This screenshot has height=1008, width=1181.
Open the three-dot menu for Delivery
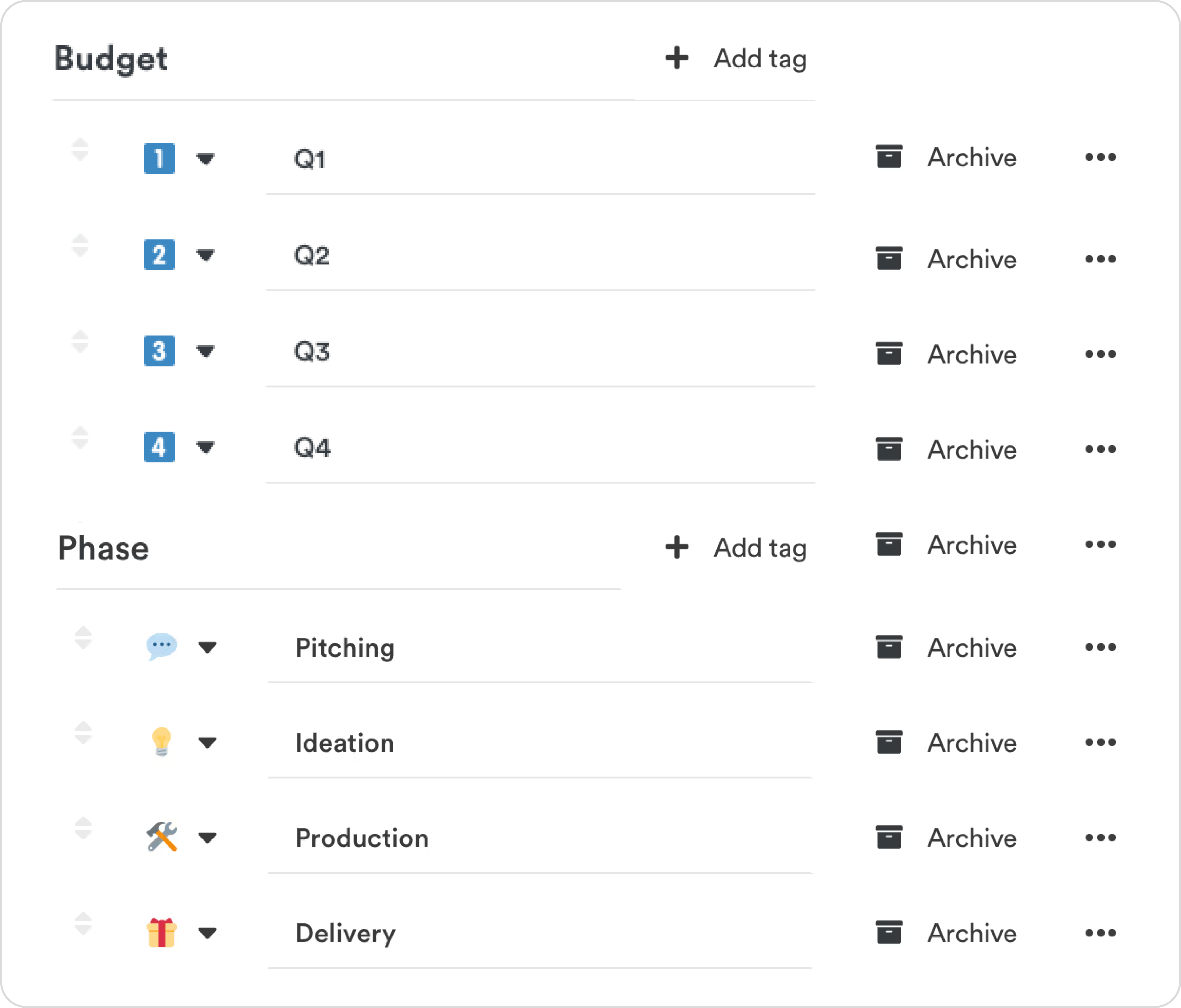(x=1100, y=933)
